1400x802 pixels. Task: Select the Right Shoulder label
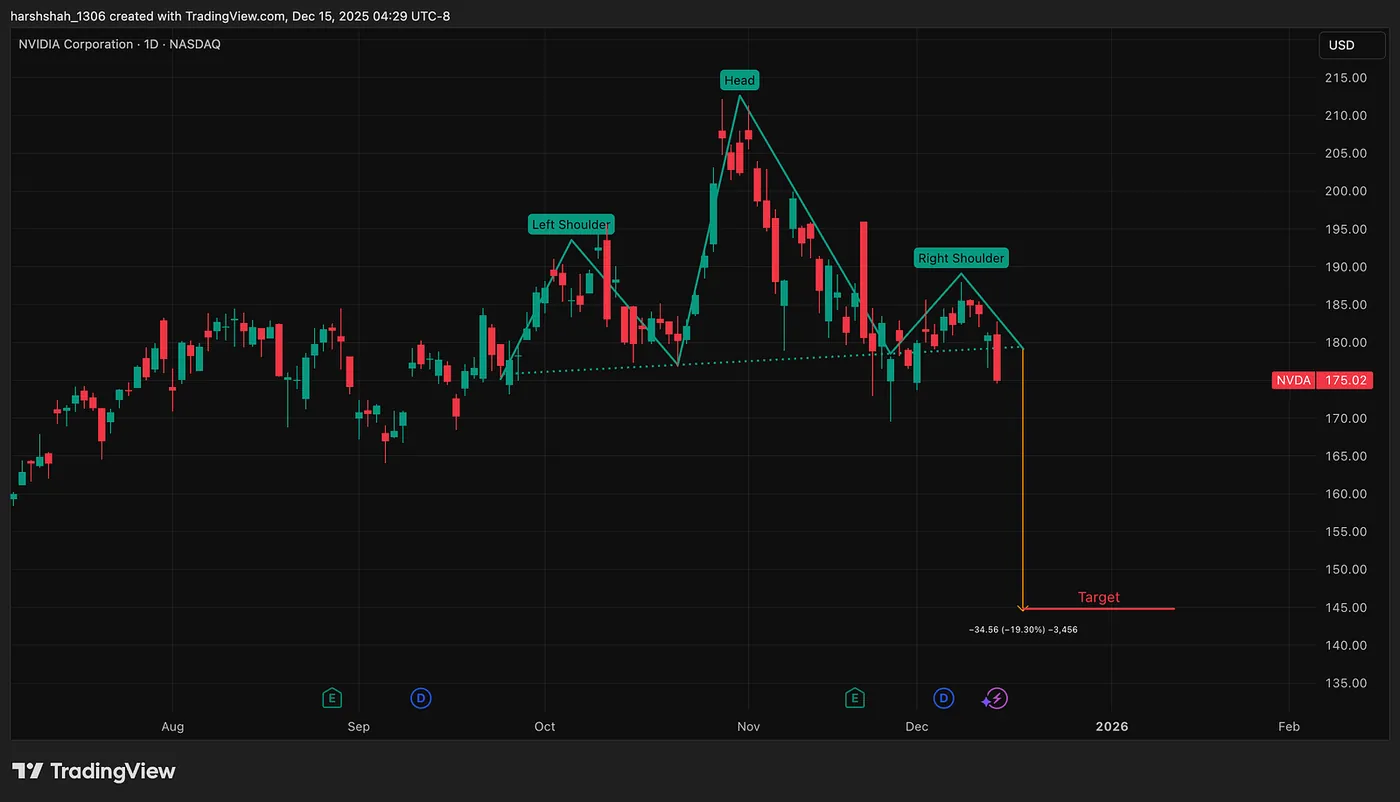tap(961, 258)
